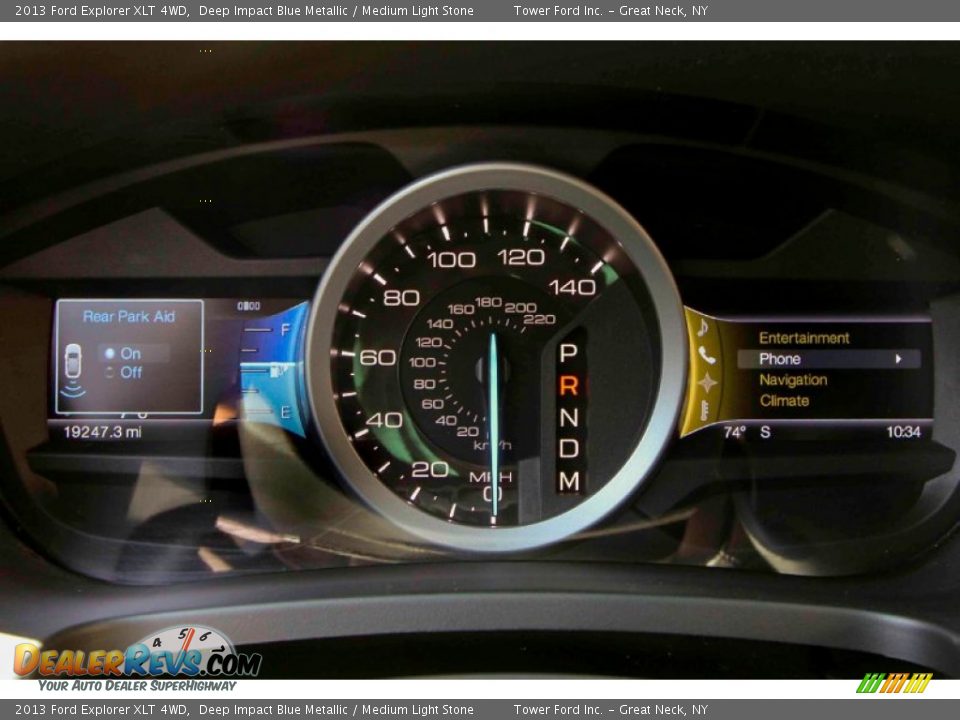Tap the thermometer climate icon

(705, 408)
